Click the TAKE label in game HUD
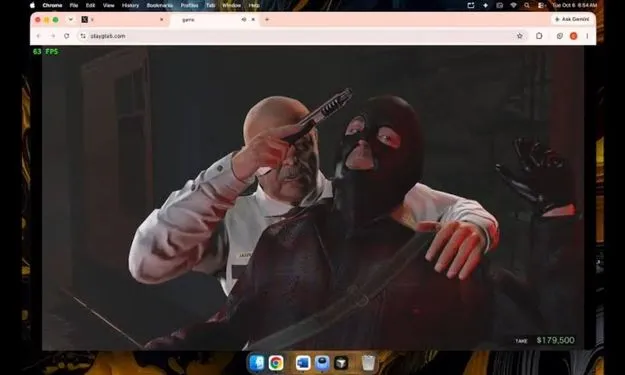625x375 pixels. coord(521,341)
